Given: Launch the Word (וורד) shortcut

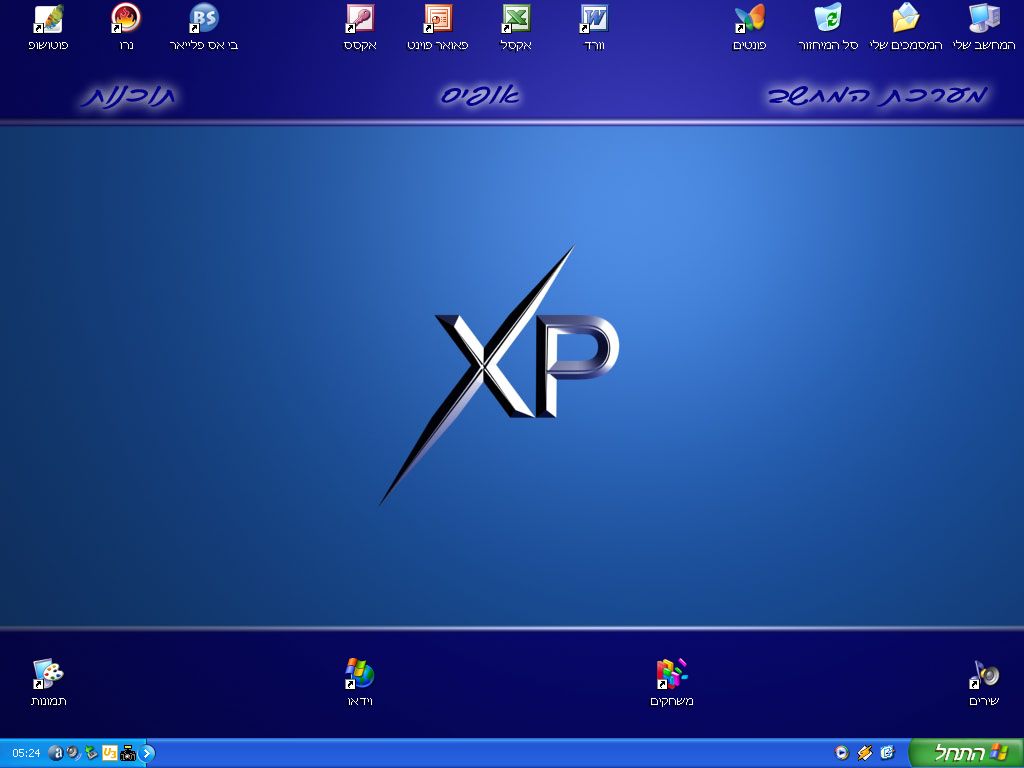Looking at the screenshot, I should coord(594,27).
